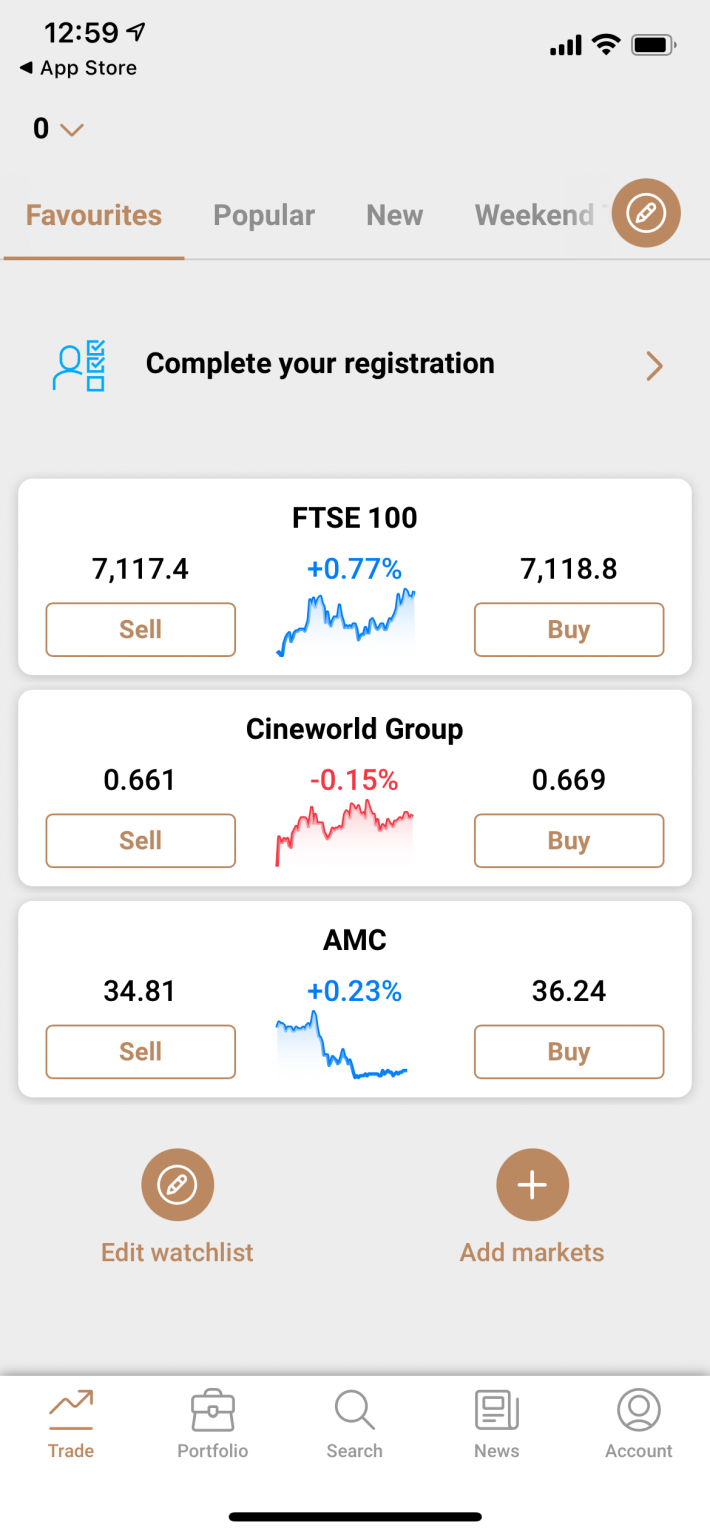The image size is (710, 1536).
Task: Tap the Add markets plus icon
Action: coord(532,1184)
